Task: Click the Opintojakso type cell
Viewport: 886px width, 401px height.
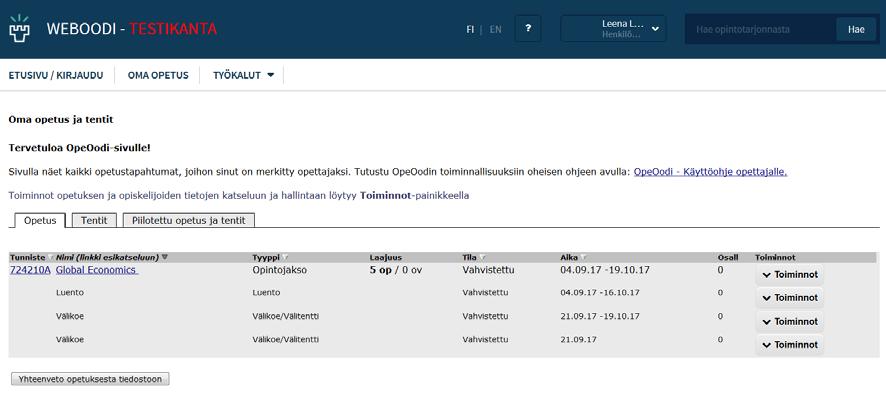Action: [x=280, y=270]
